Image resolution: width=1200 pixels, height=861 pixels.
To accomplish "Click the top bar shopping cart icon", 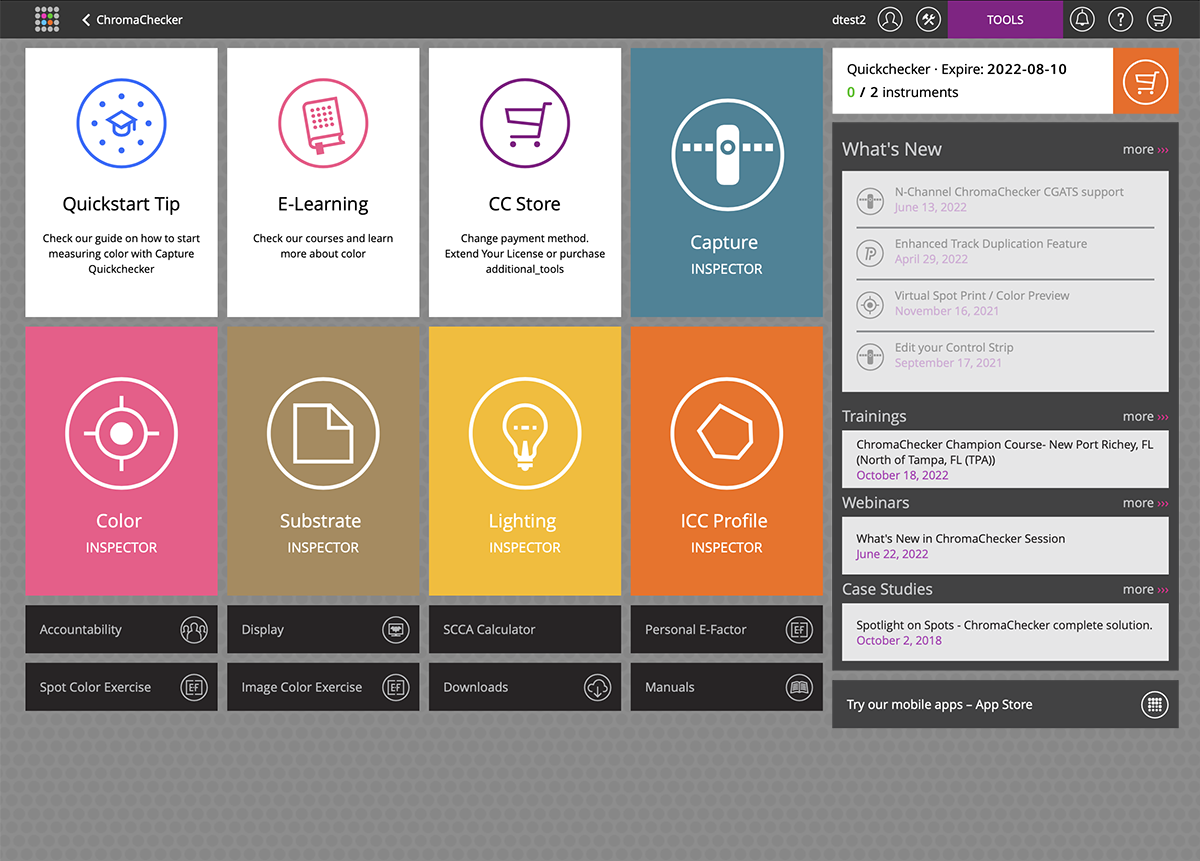I will (x=1159, y=19).
